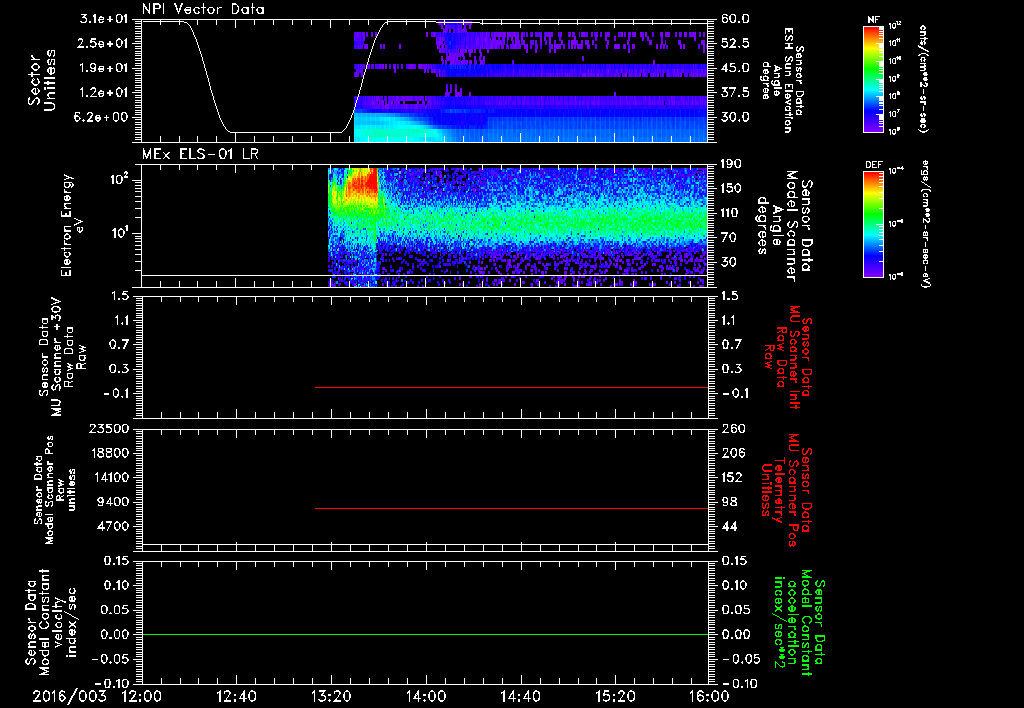The image size is (1024, 708).
Task: Click the '260' telemetry tick label
Action: 732,428
